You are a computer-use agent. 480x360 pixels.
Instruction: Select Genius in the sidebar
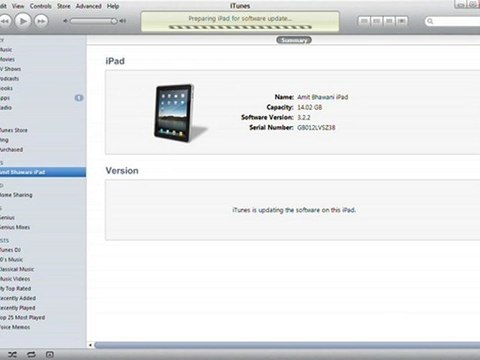click(7, 217)
